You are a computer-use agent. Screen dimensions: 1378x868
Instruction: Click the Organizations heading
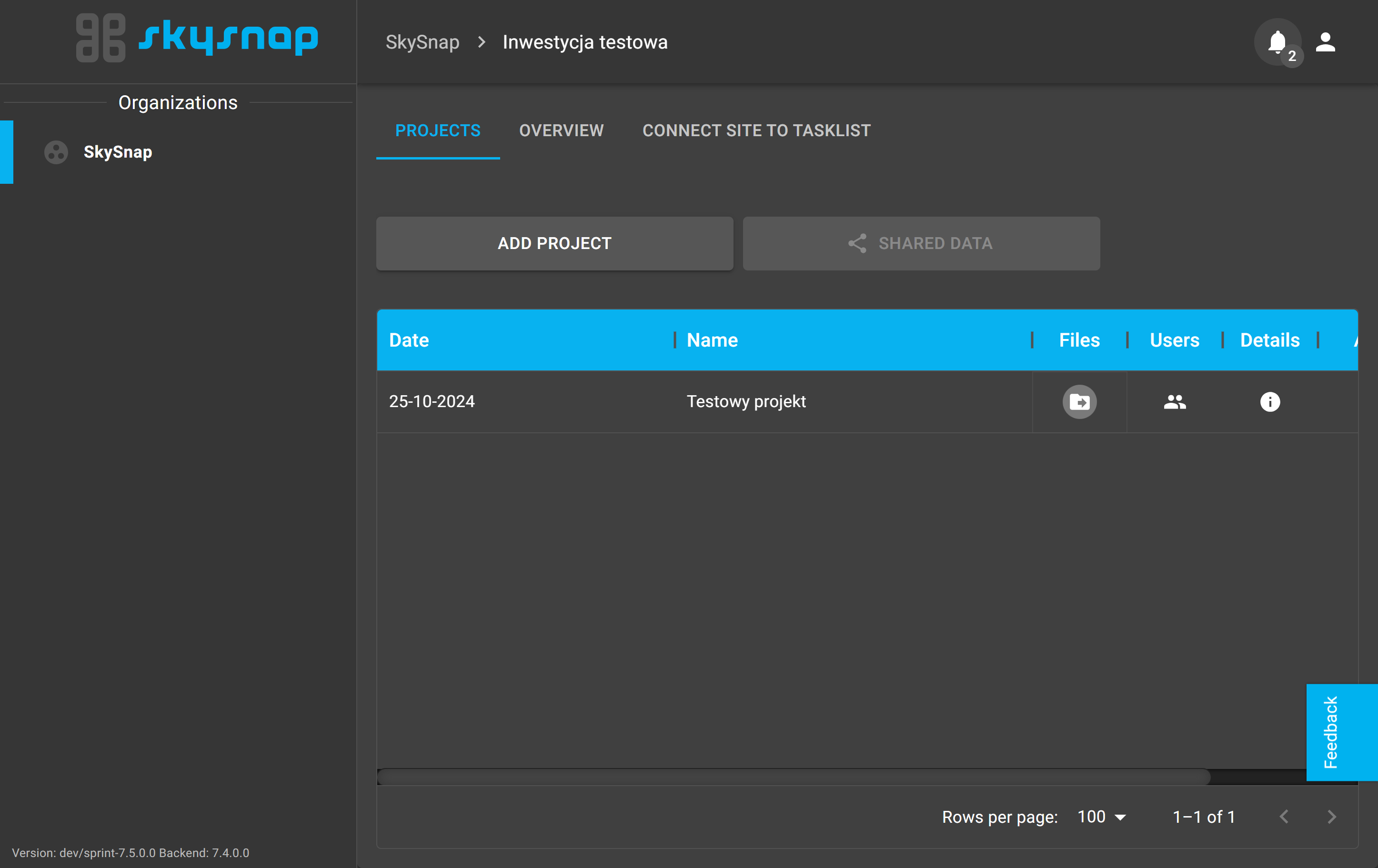coord(177,102)
